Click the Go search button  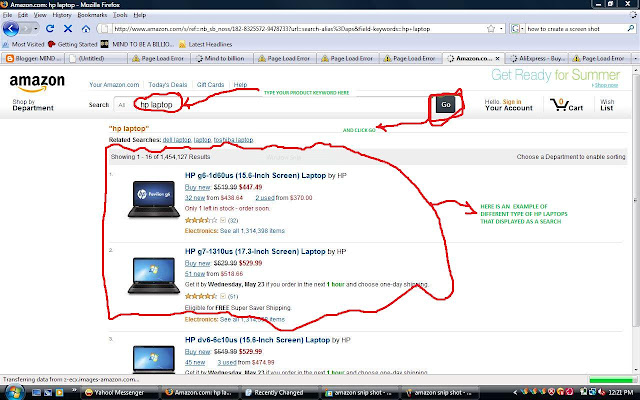coord(445,105)
